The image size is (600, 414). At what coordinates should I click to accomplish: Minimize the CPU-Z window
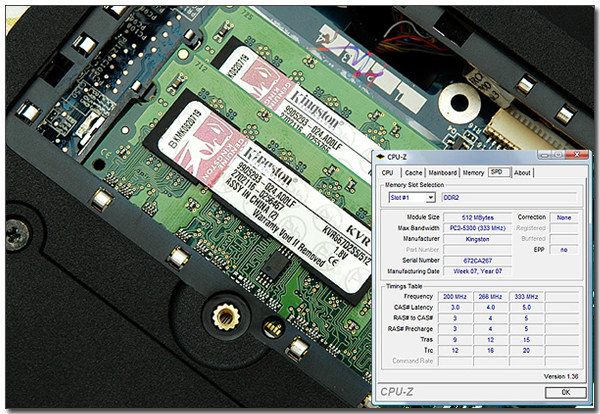point(544,155)
